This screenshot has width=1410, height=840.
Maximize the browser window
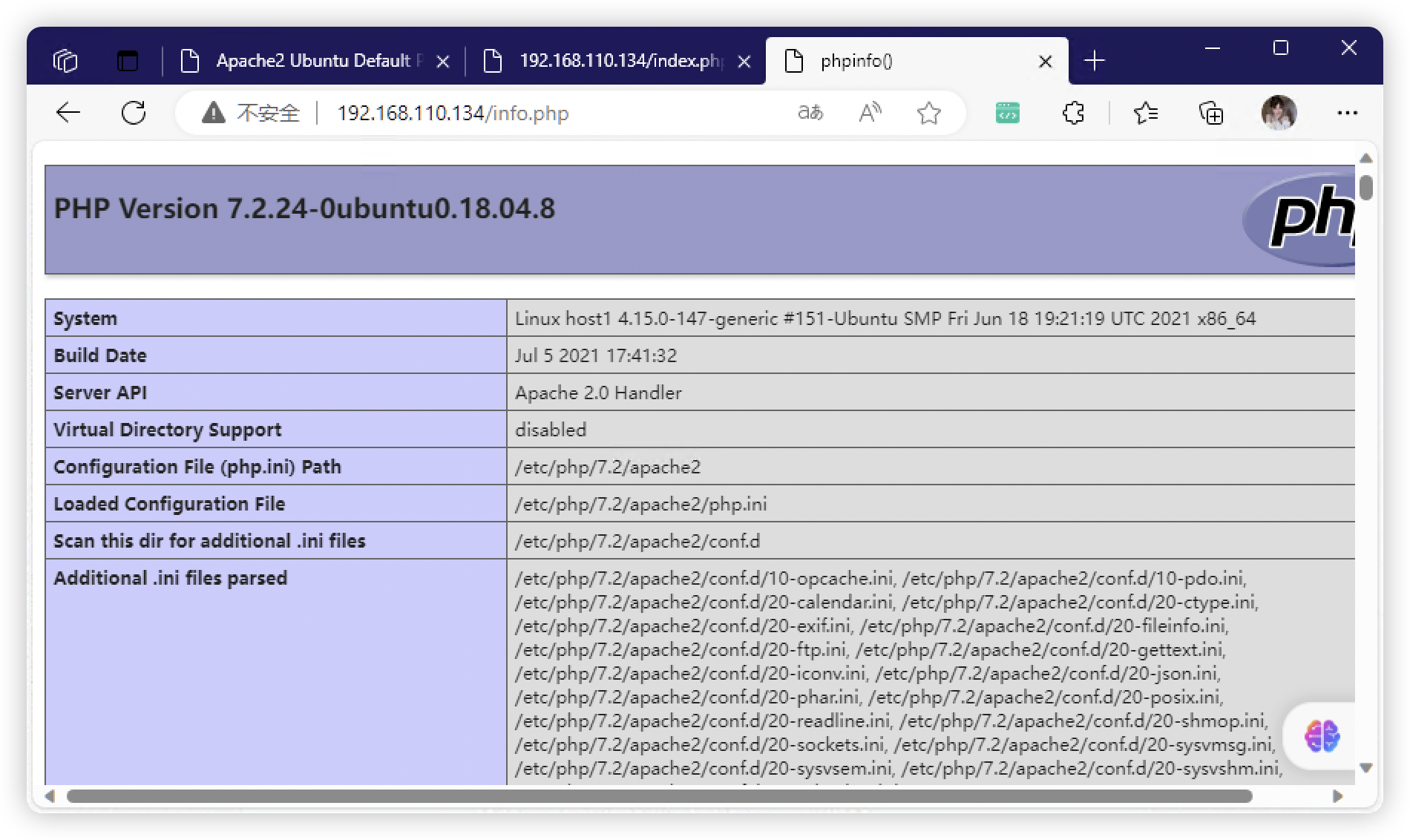pos(1280,48)
